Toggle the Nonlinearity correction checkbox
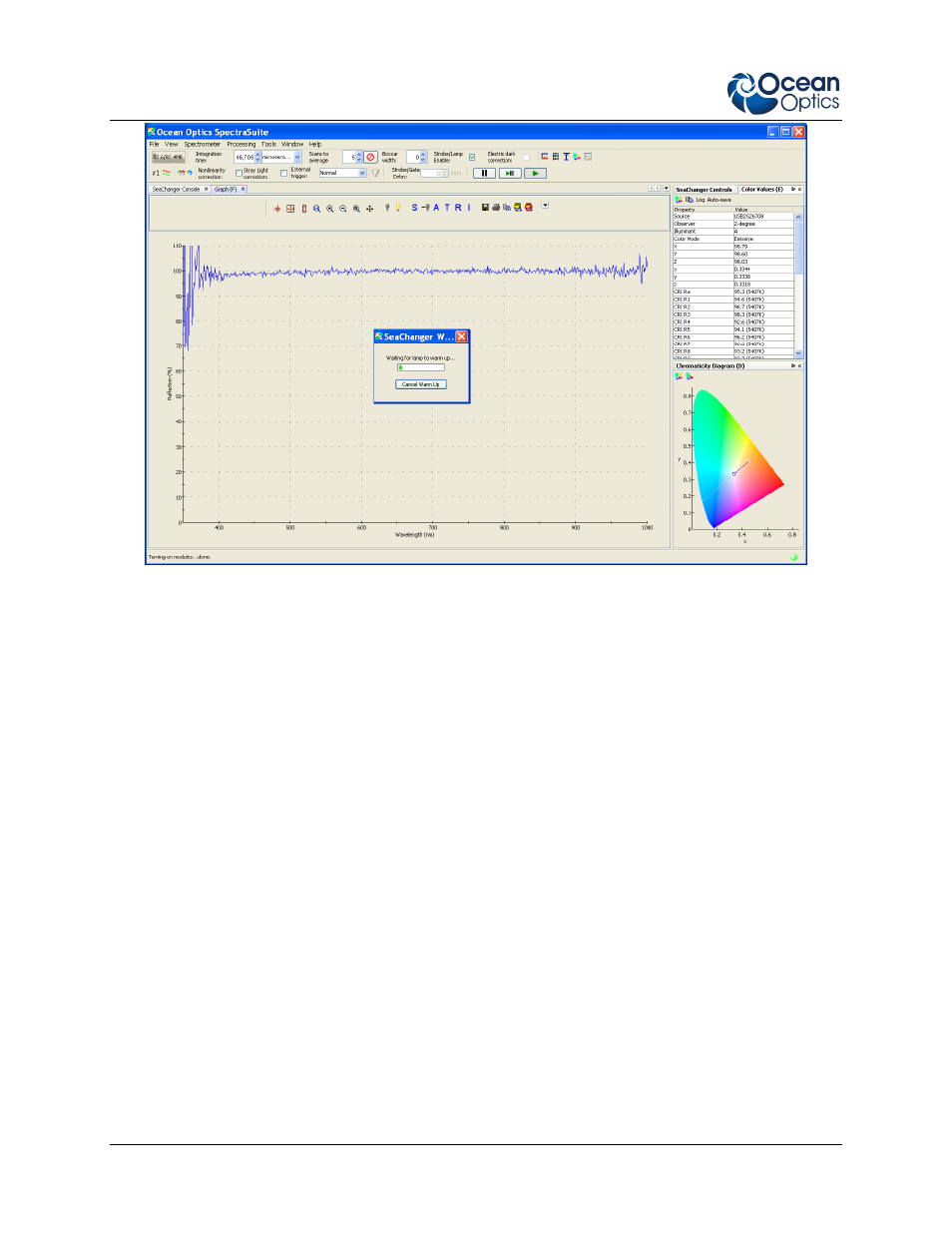Image resolution: width=952 pixels, height=1233 pixels. point(238,173)
